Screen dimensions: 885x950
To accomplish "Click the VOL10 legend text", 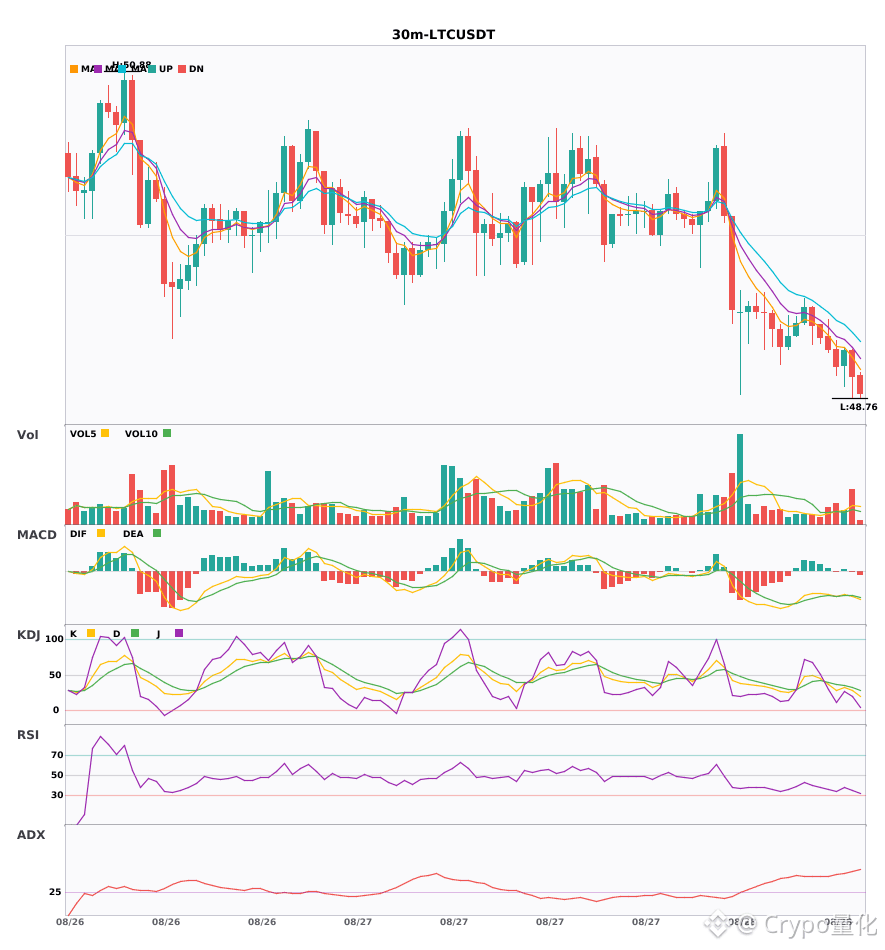I will pyautogui.click(x=141, y=434).
